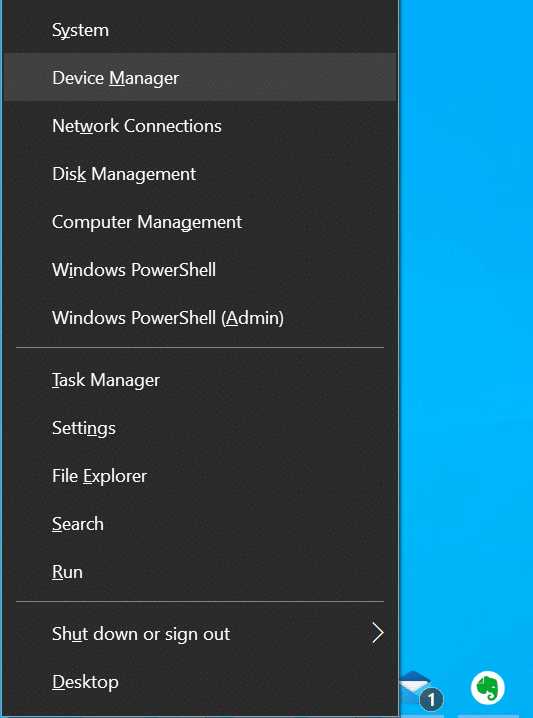Start Windows PowerShell
533x718 pixels.
tap(200, 270)
